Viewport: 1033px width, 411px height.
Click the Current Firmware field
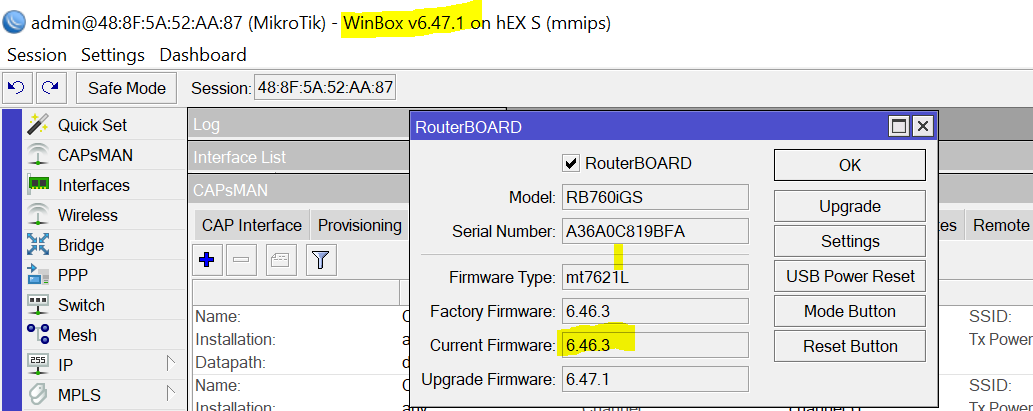[655, 345]
